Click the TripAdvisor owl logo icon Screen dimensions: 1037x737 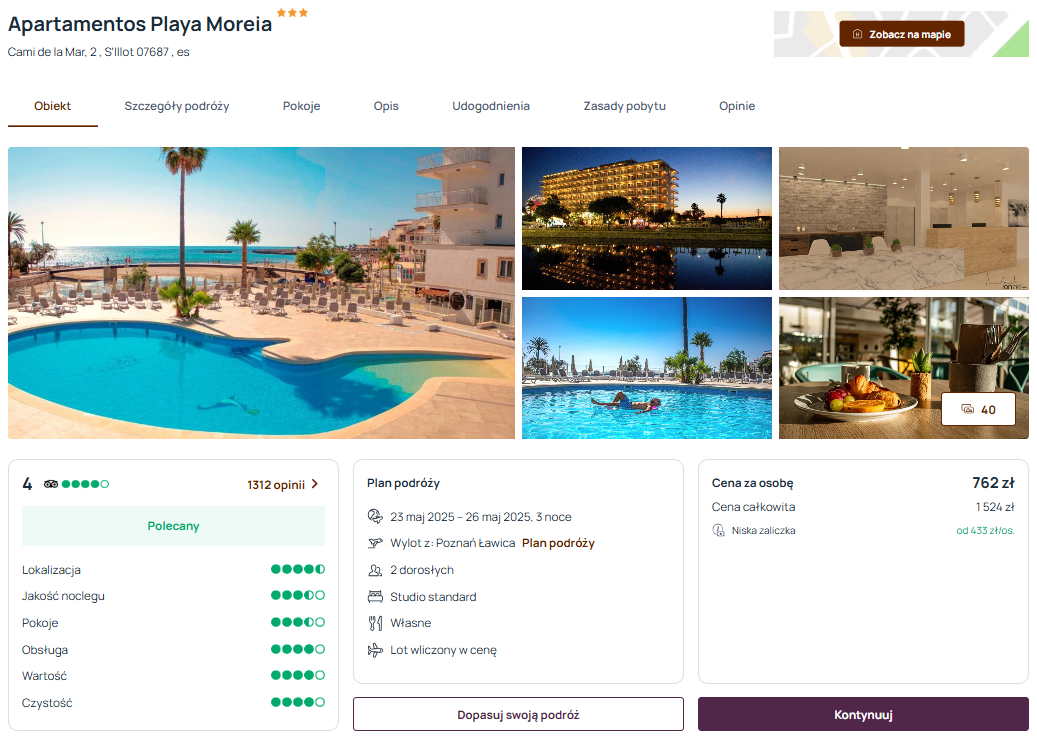click(x=51, y=484)
